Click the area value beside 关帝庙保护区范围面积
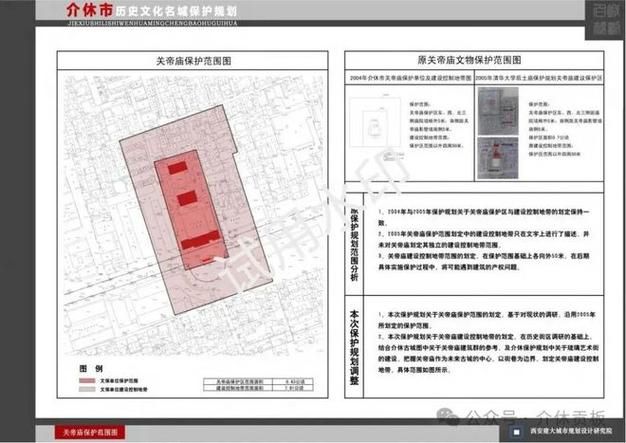Image resolution: width=626 pixels, height=443 pixels. (293, 382)
